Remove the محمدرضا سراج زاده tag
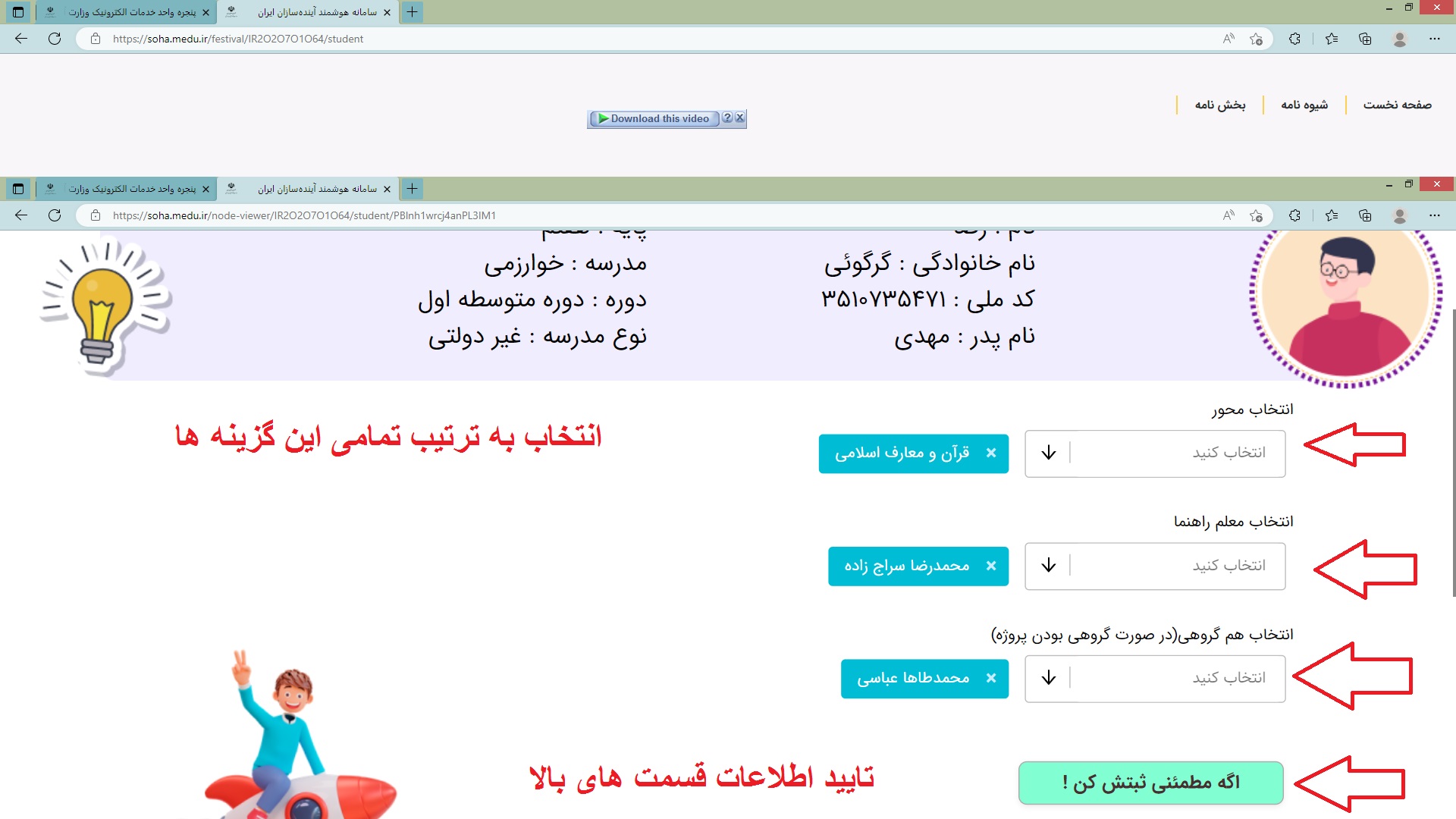This screenshot has width=1456, height=819. [990, 566]
